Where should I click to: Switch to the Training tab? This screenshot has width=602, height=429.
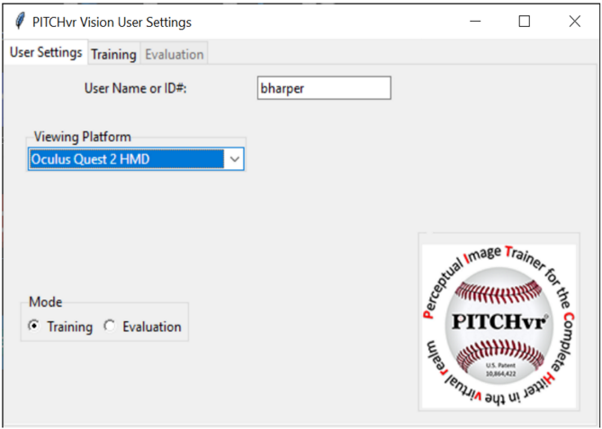113,54
